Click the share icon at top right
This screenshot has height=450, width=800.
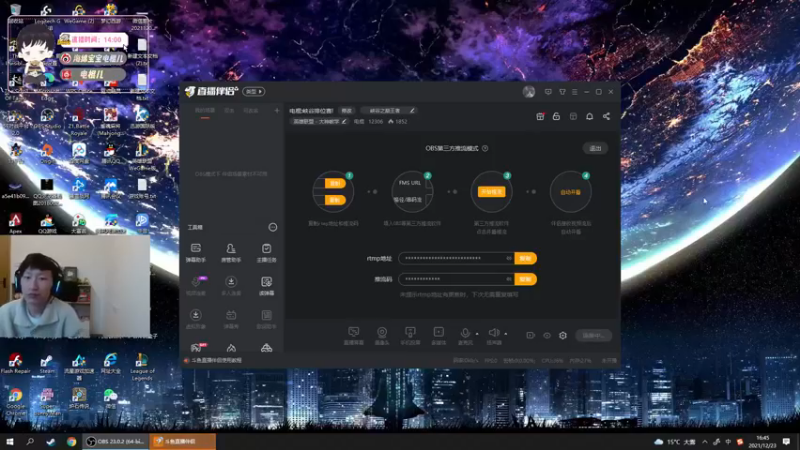606,116
